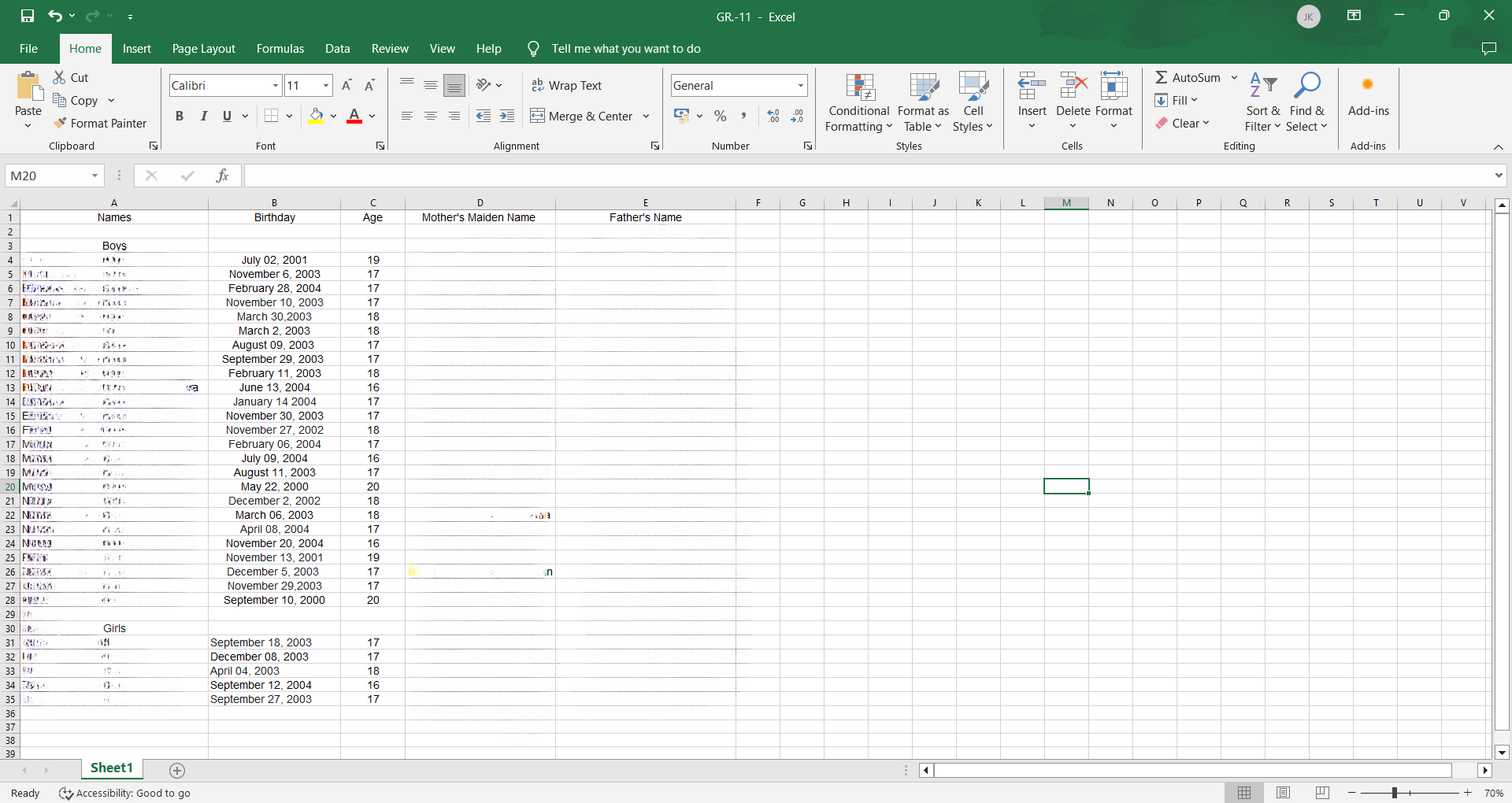Switch to Page Layout view in status bar

(x=1283, y=793)
